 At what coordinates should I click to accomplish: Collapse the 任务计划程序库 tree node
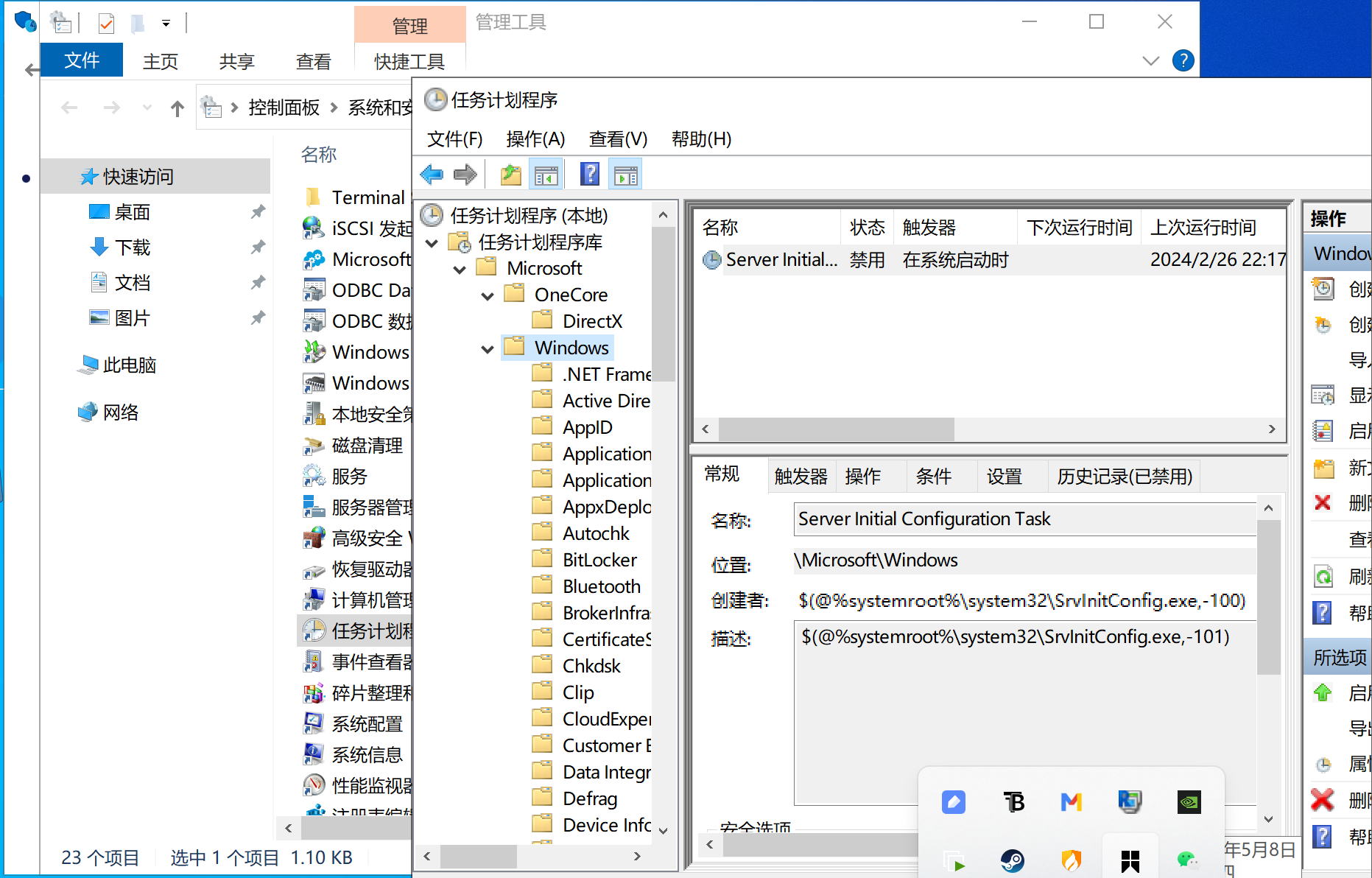coord(432,242)
